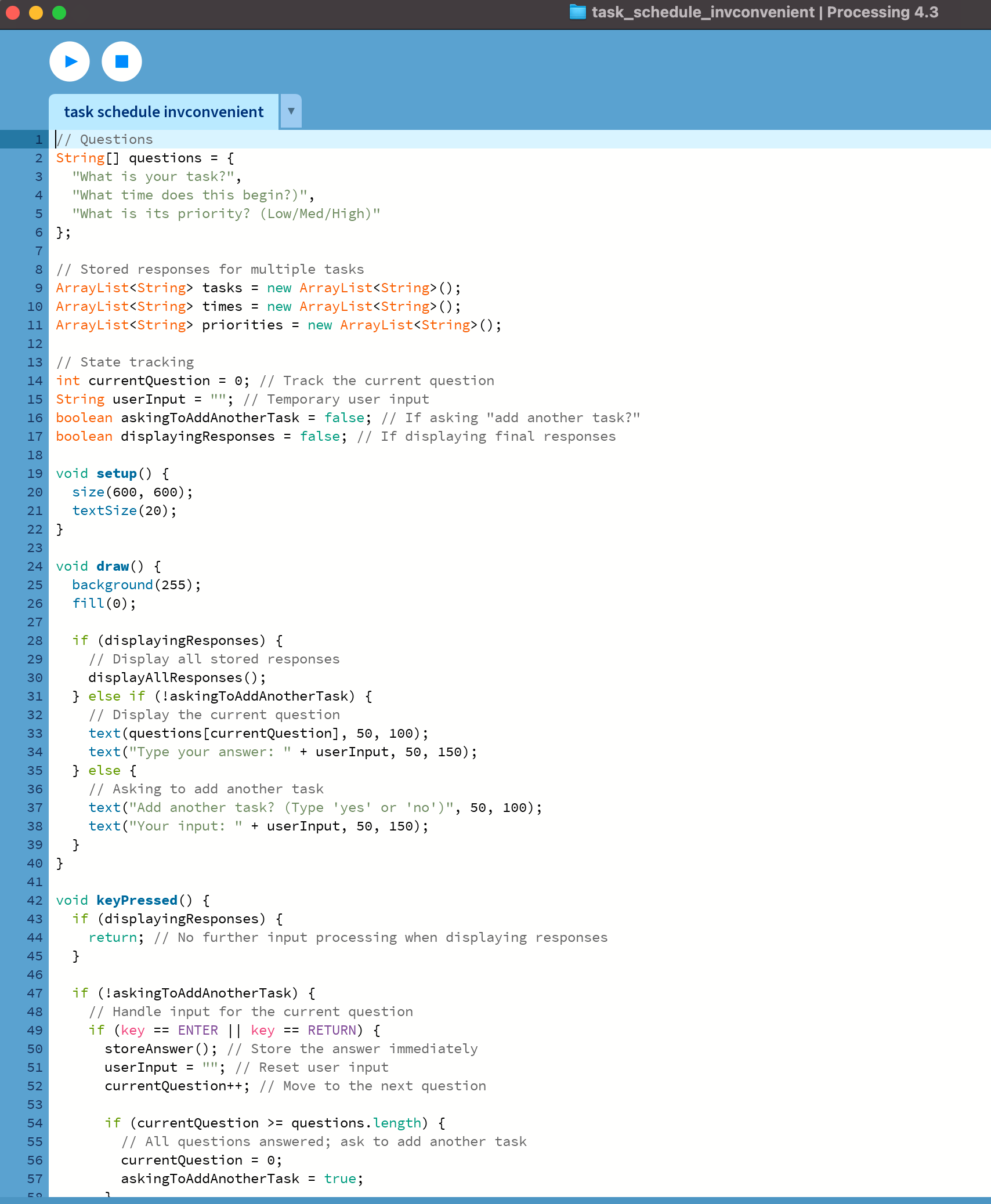Screen dimensions: 991x1204
Task: Click the folder icon in the title bar
Action: click(577, 12)
